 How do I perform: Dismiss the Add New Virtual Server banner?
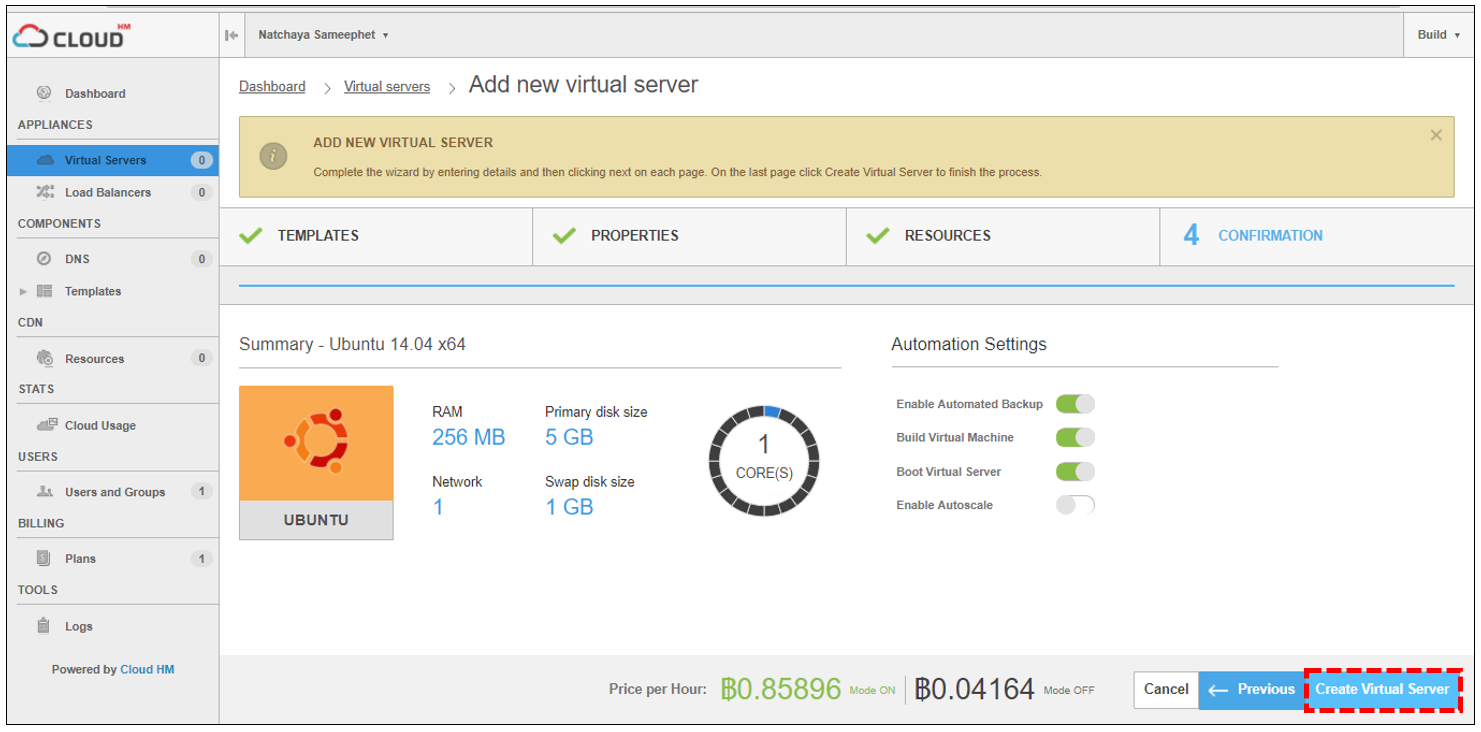point(1436,135)
